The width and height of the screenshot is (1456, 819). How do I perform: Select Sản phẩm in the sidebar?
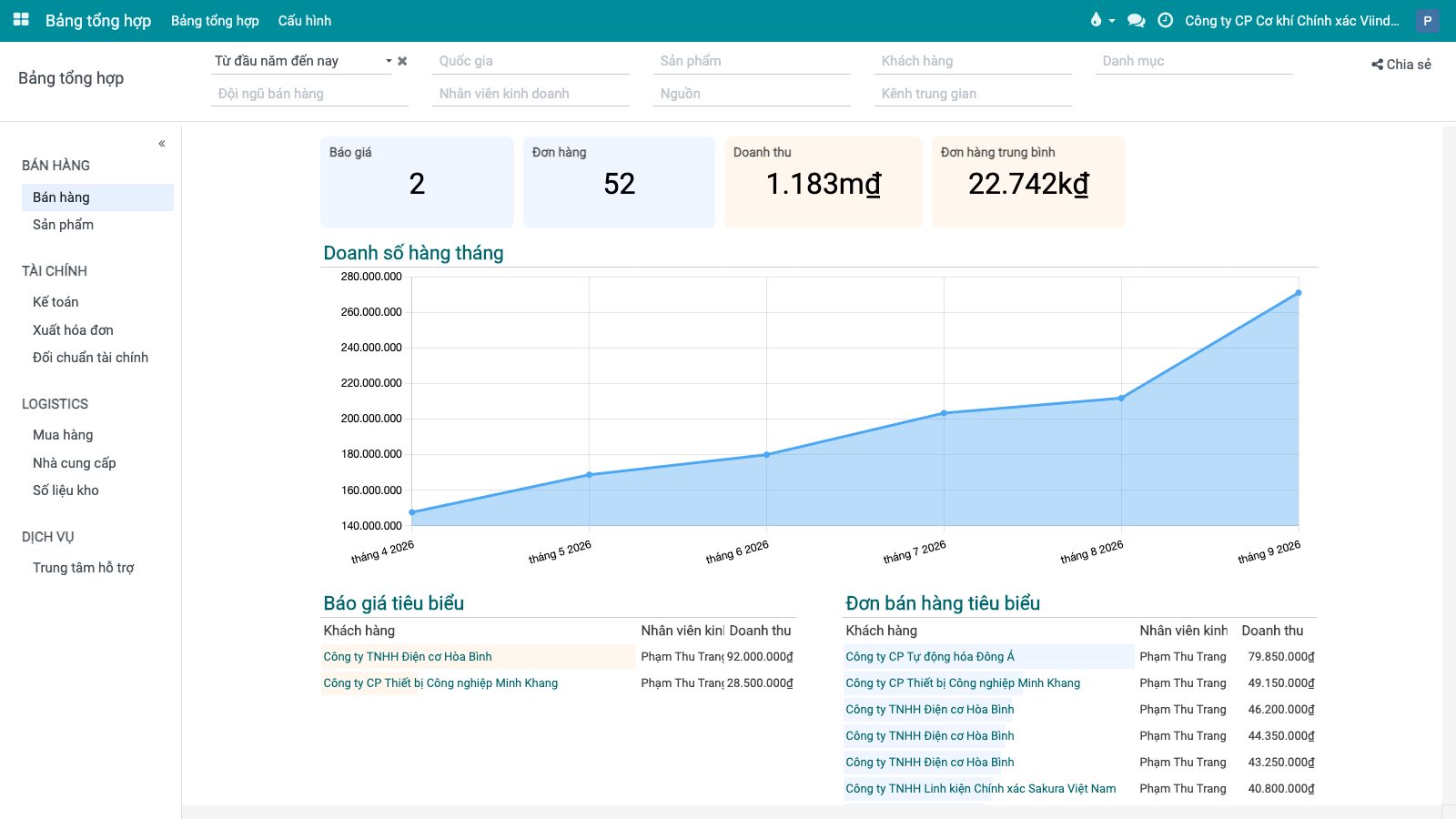click(63, 225)
